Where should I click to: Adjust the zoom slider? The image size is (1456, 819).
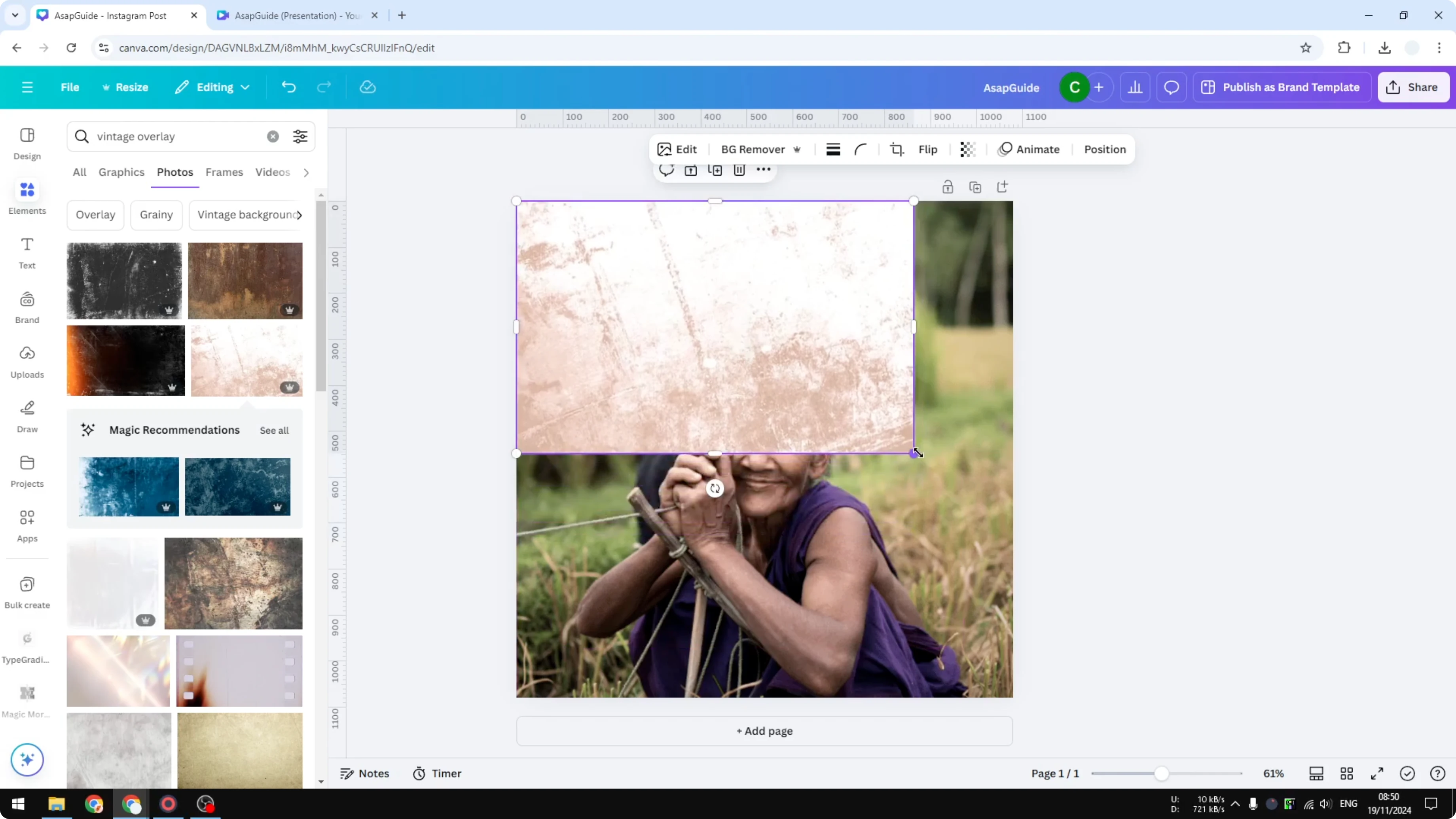pos(1163,773)
